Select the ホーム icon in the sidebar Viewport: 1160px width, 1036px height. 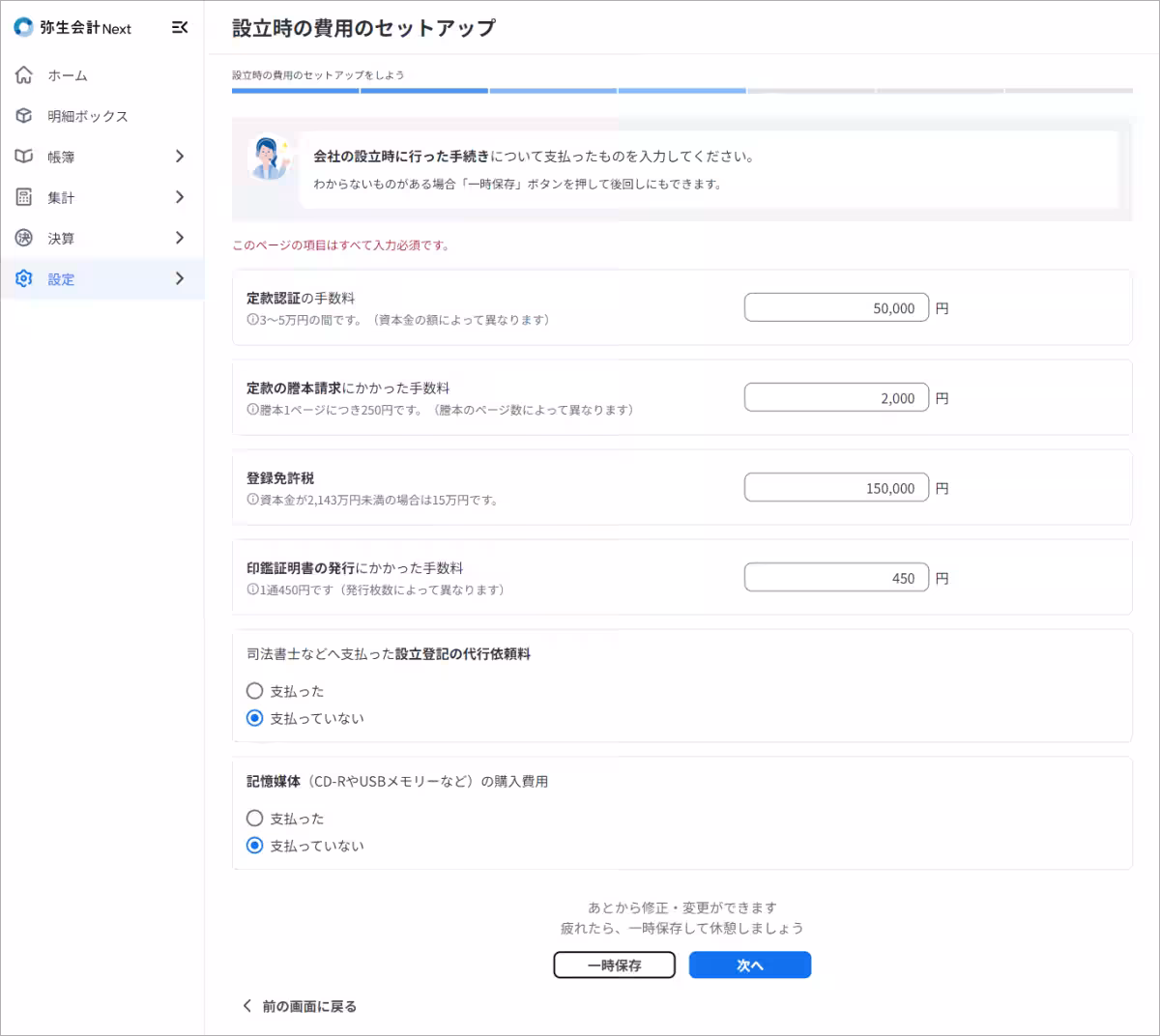[22, 74]
